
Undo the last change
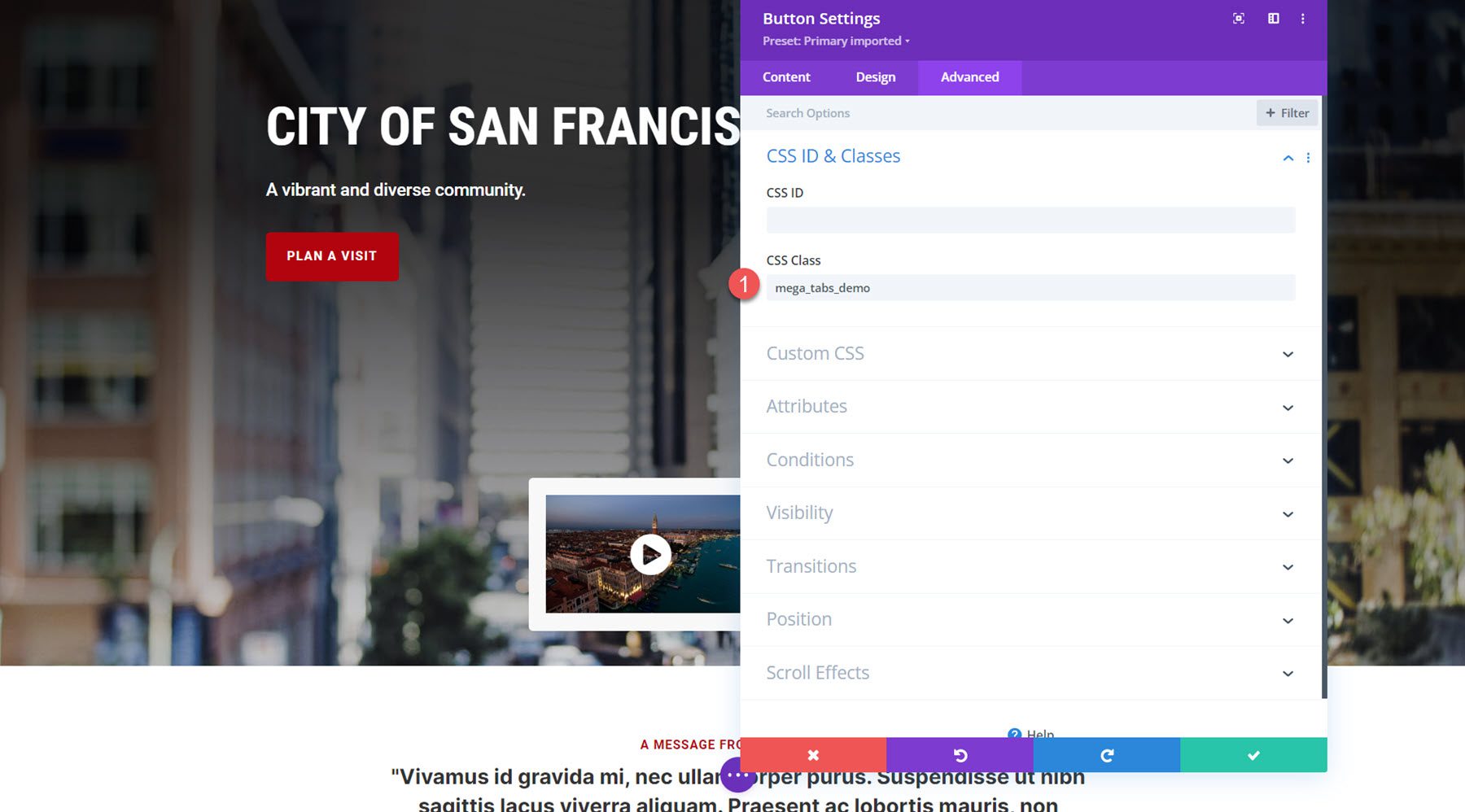click(960, 754)
